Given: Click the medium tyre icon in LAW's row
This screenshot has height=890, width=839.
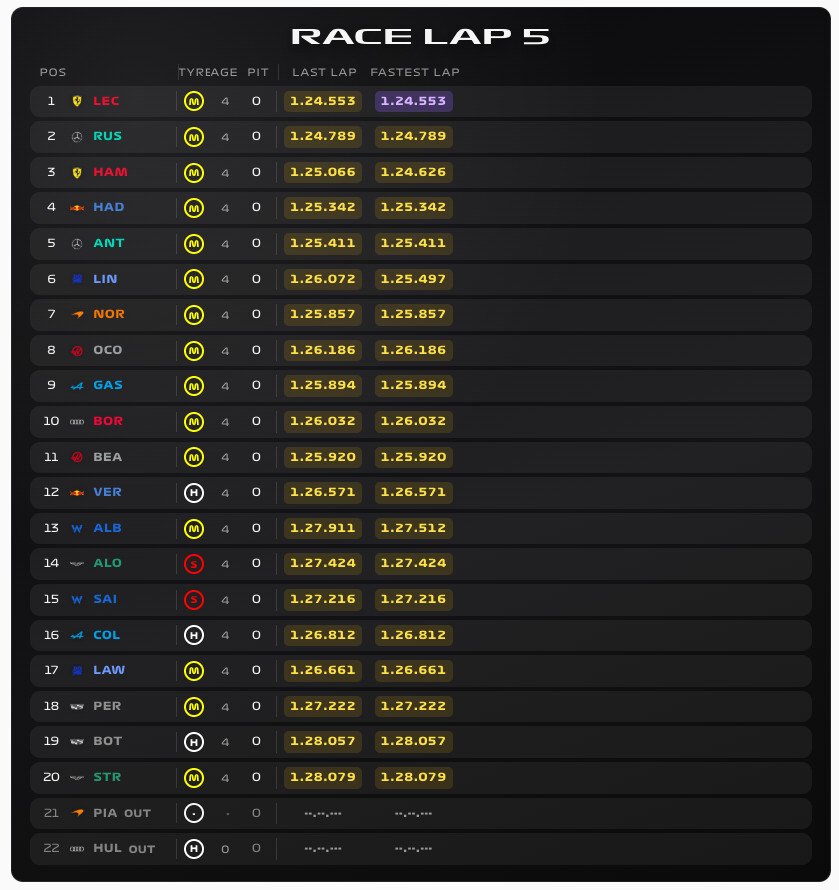Looking at the screenshot, I should pyautogui.click(x=194, y=671).
